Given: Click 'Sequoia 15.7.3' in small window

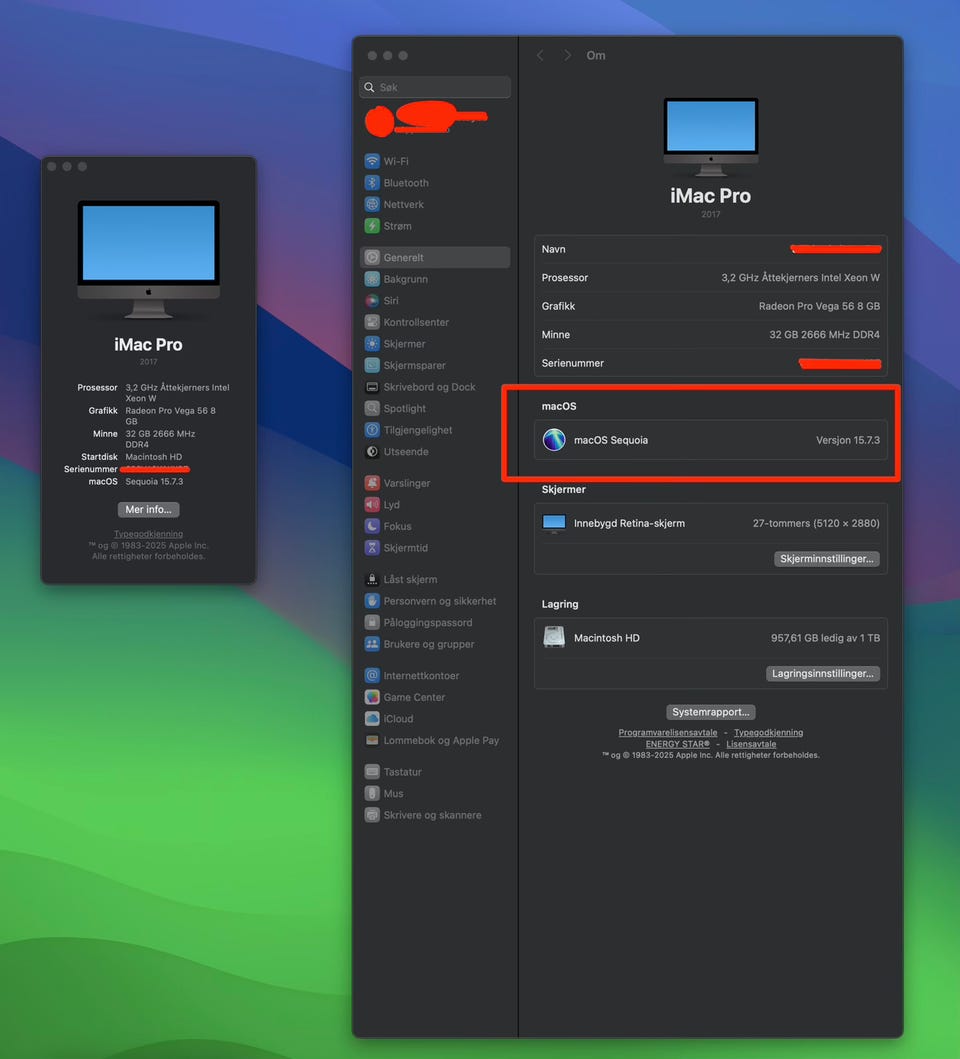Looking at the screenshot, I should [x=154, y=482].
